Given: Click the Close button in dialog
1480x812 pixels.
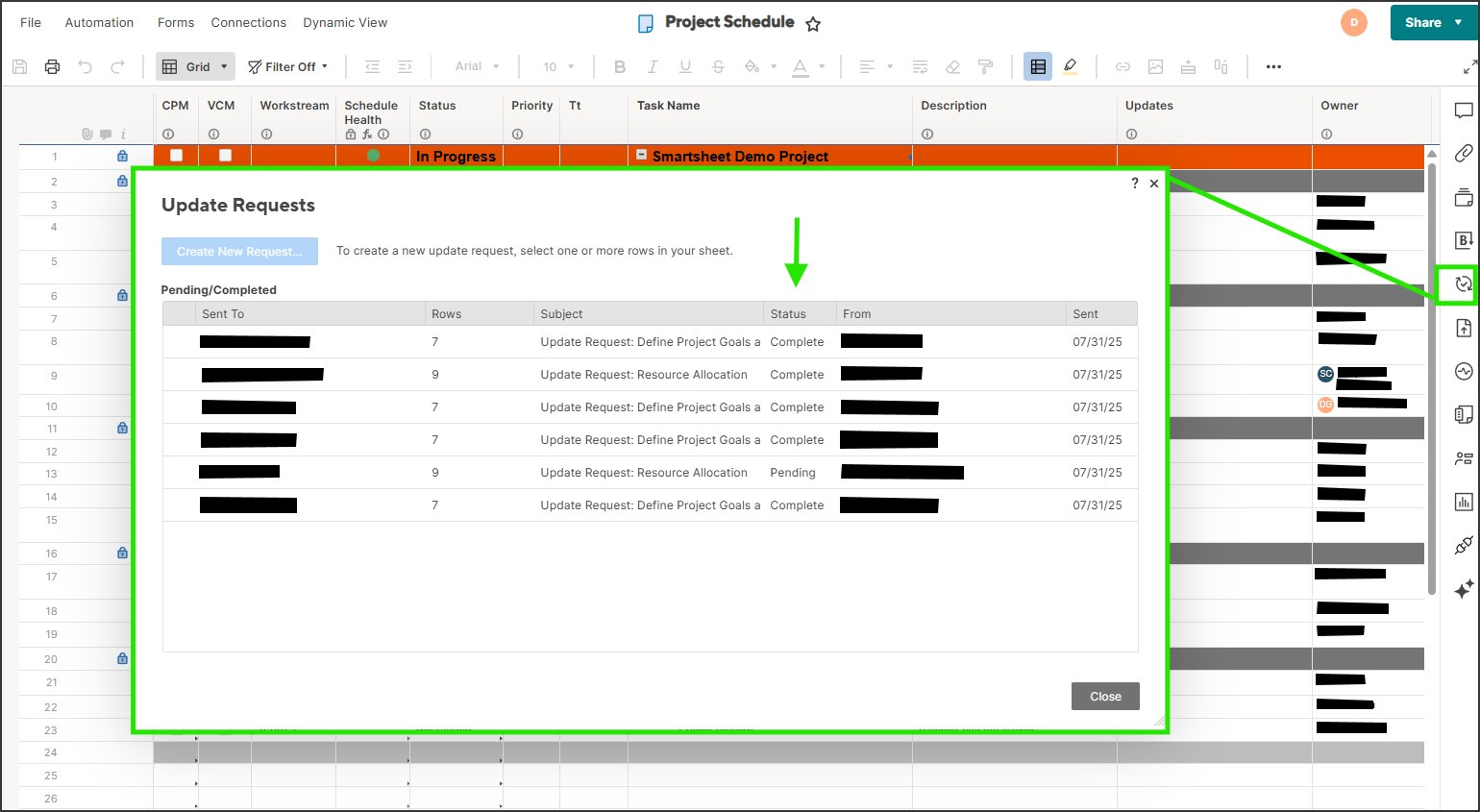Looking at the screenshot, I should coord(1105,697).
